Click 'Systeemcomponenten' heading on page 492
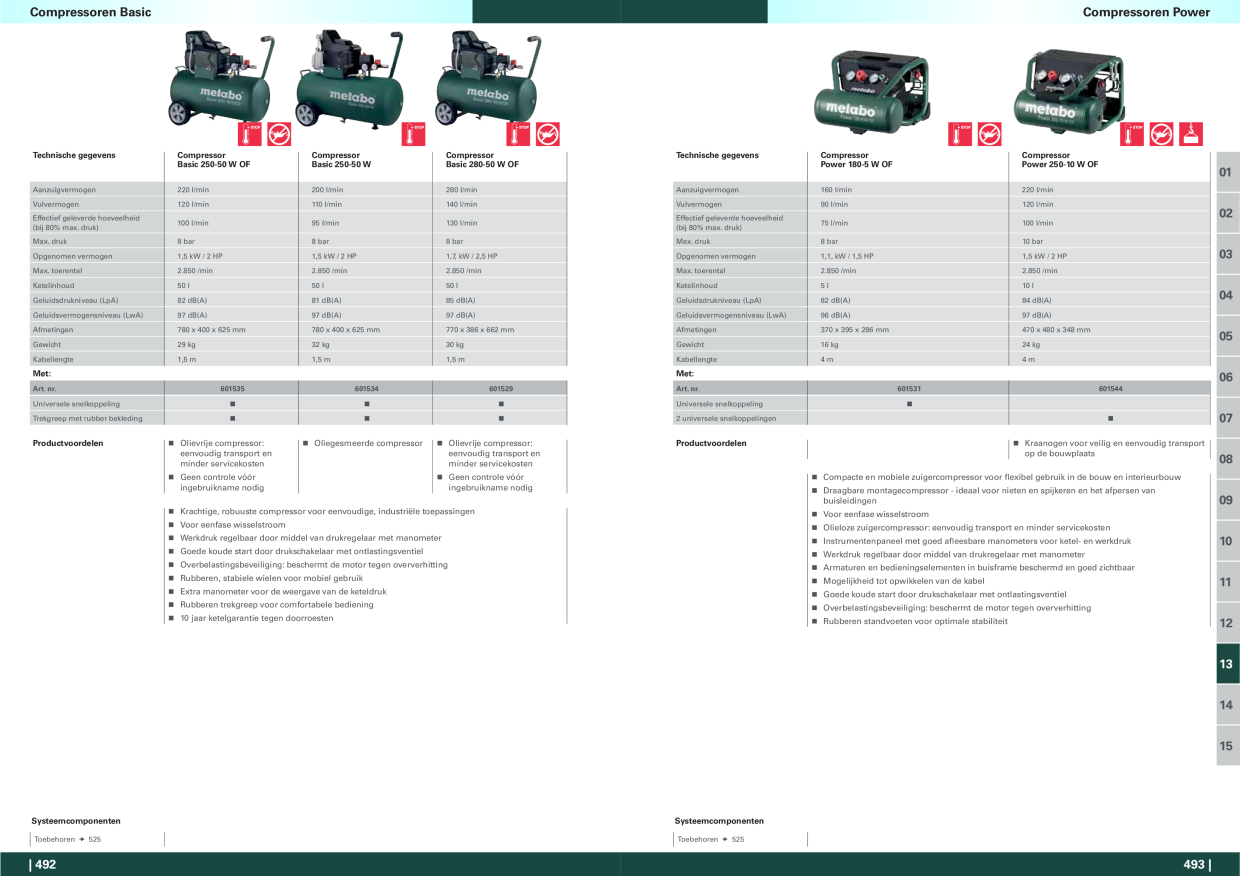The height and width of the screenshot is (876, 1240). coord(75,820)
